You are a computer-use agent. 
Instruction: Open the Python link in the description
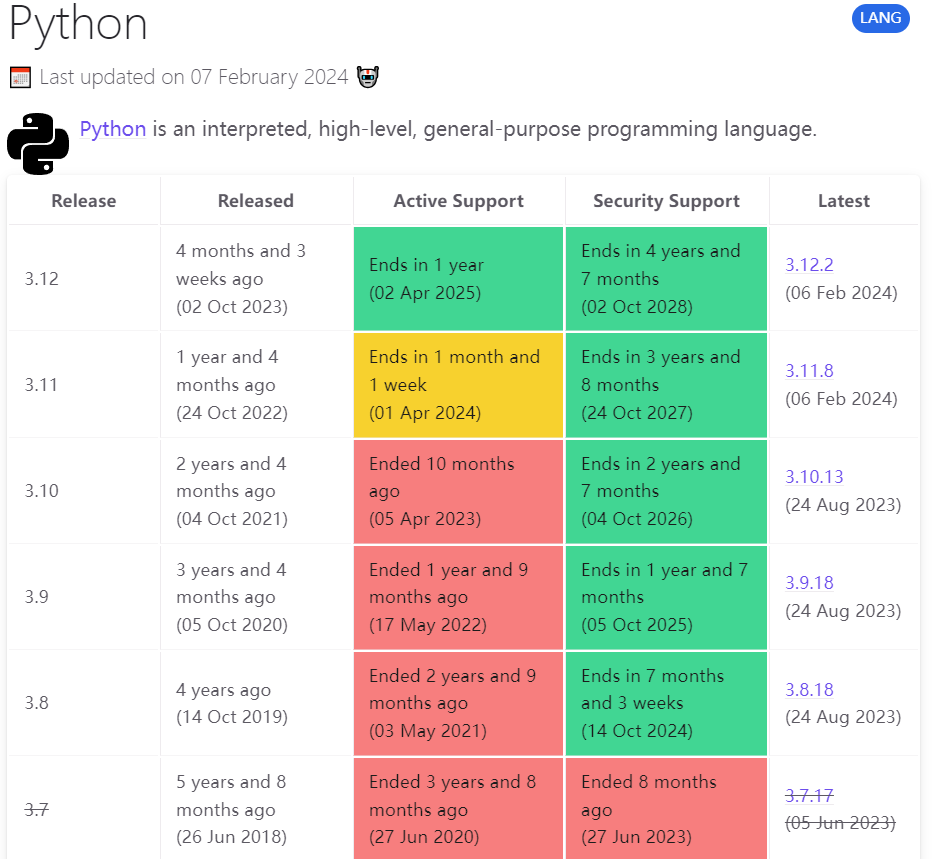[113, 129]
